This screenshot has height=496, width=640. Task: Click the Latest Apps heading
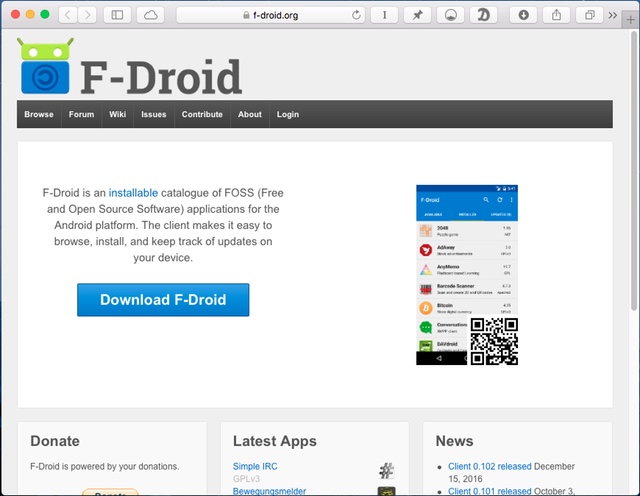pos(275,441)
